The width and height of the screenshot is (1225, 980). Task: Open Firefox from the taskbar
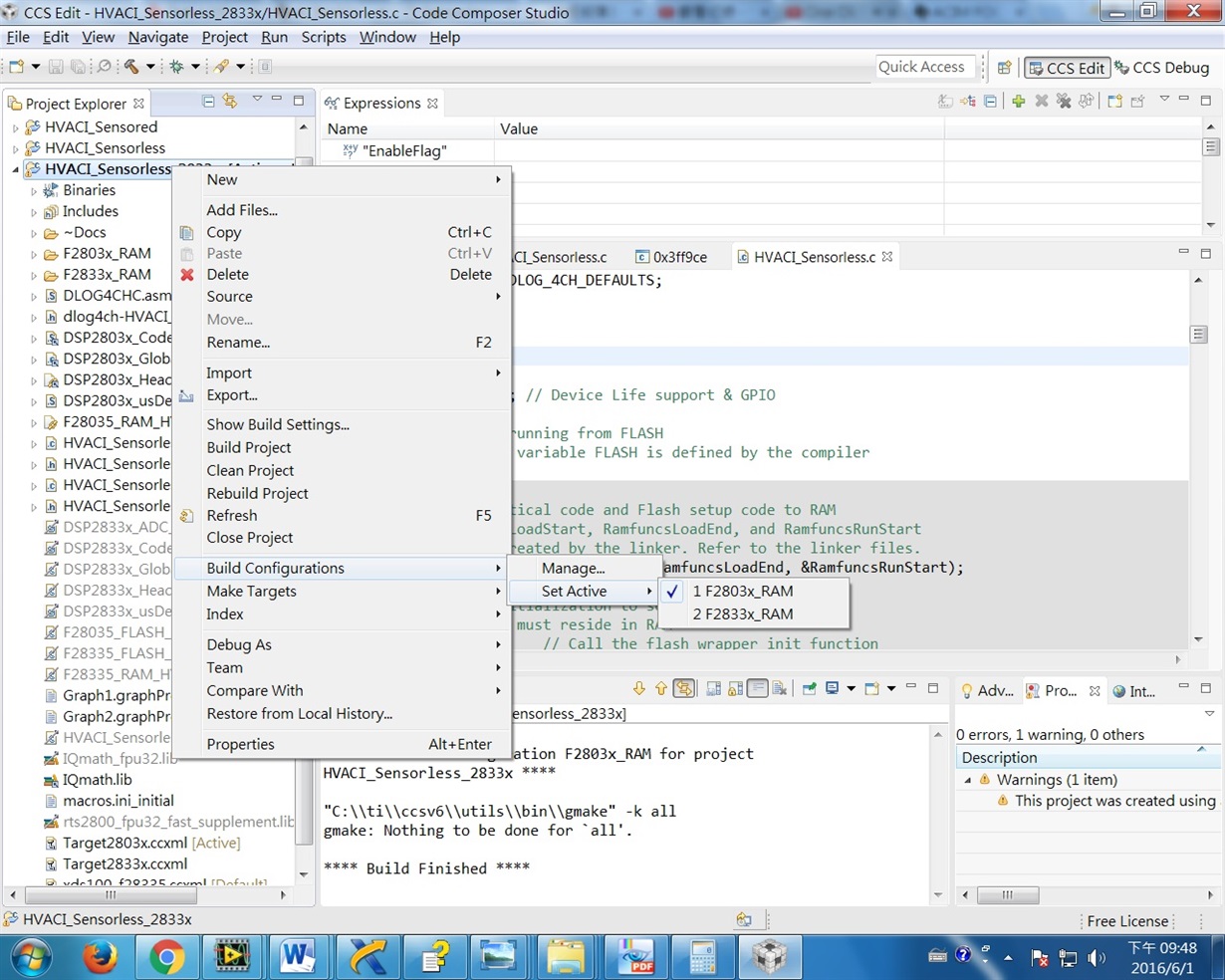tap(100, 957)
